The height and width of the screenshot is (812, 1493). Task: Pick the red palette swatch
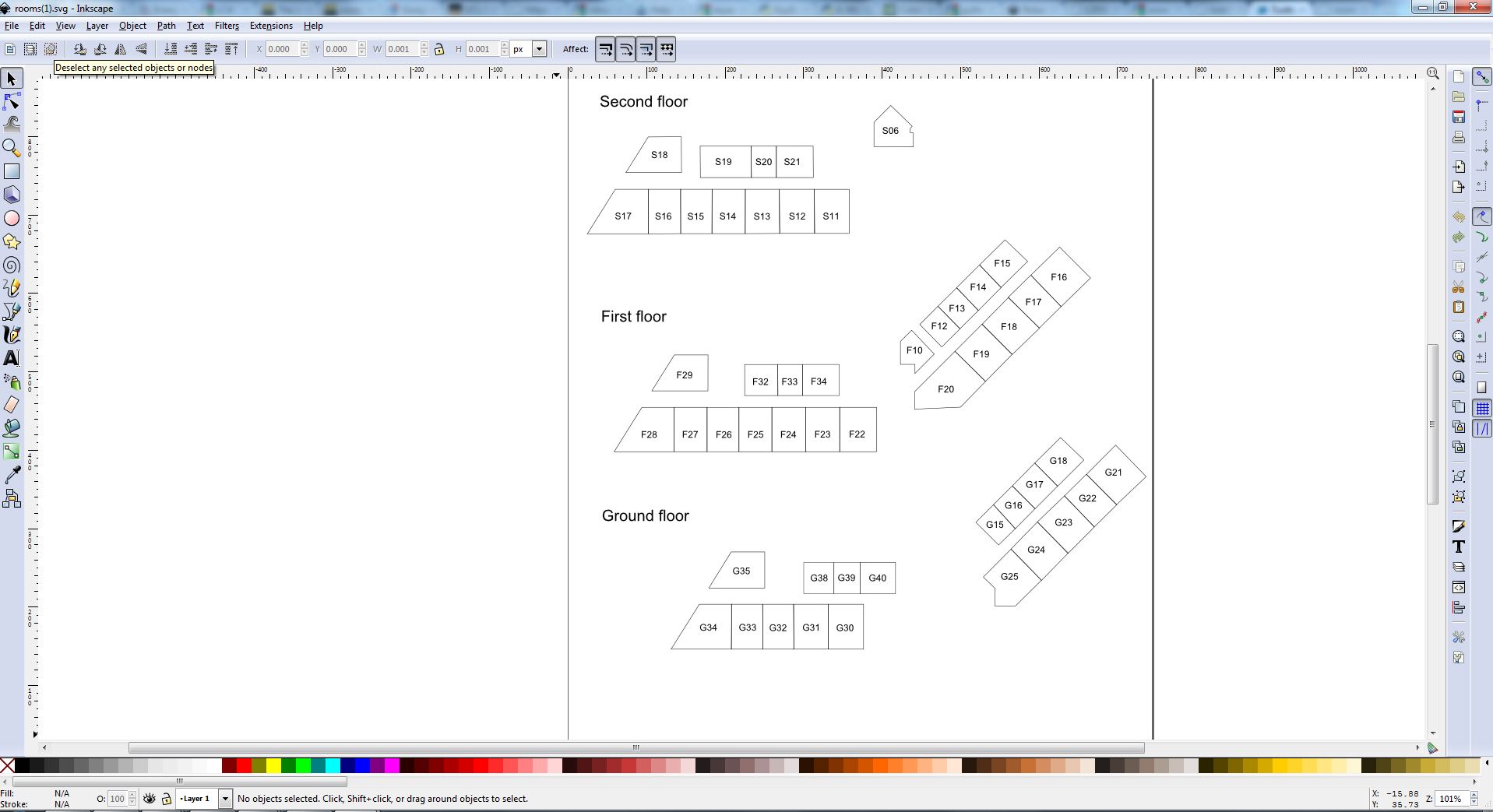coord(244,766)
